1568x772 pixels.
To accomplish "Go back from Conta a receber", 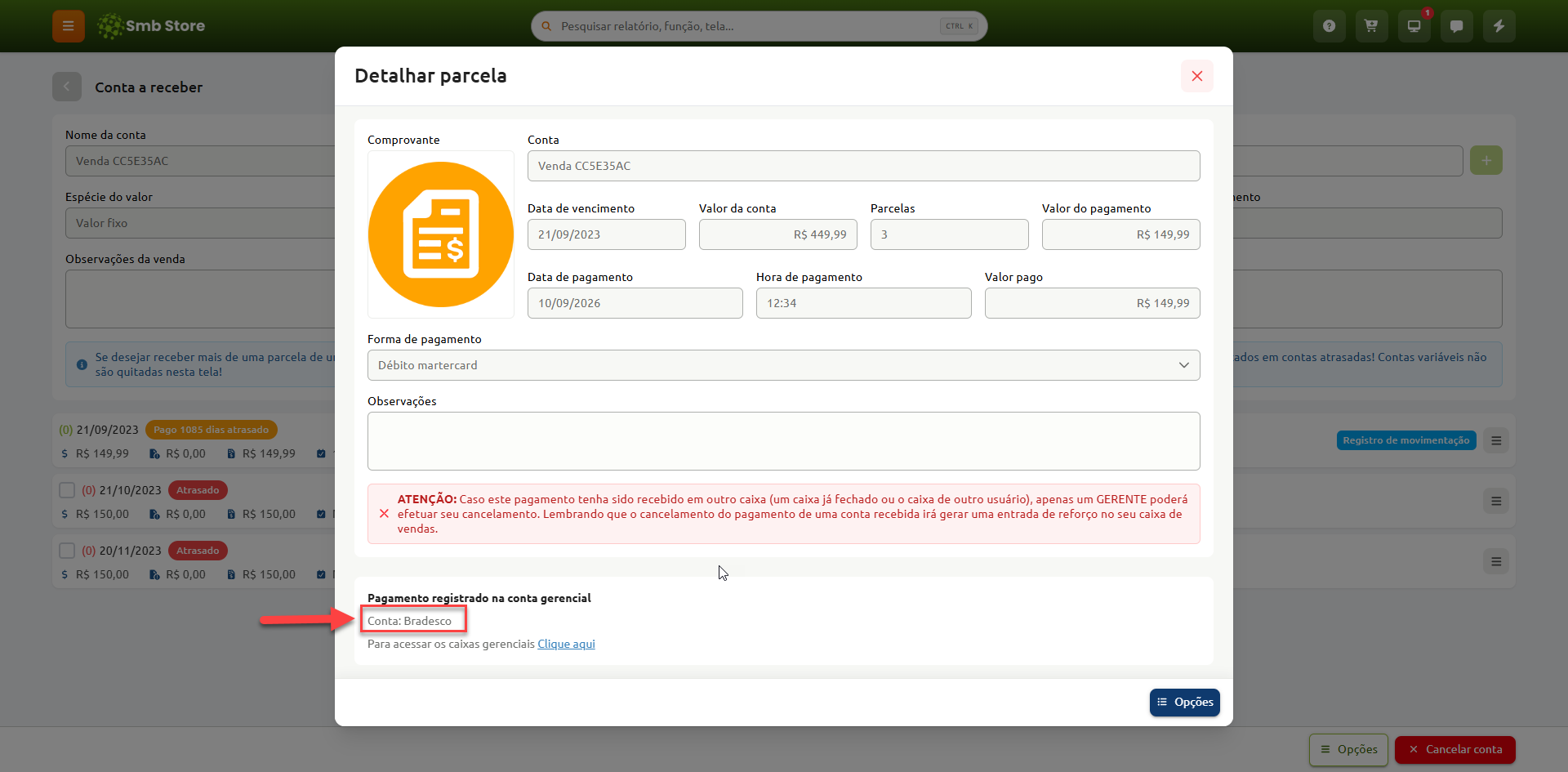I will [x=67, y=87].
